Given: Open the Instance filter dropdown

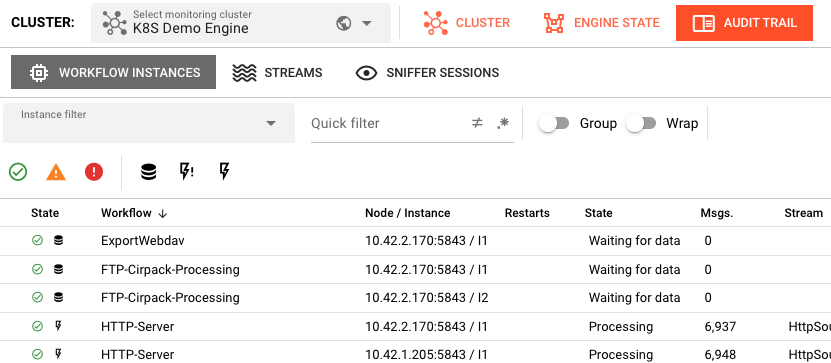Looking at the screenshot, I should pos(149,123).
